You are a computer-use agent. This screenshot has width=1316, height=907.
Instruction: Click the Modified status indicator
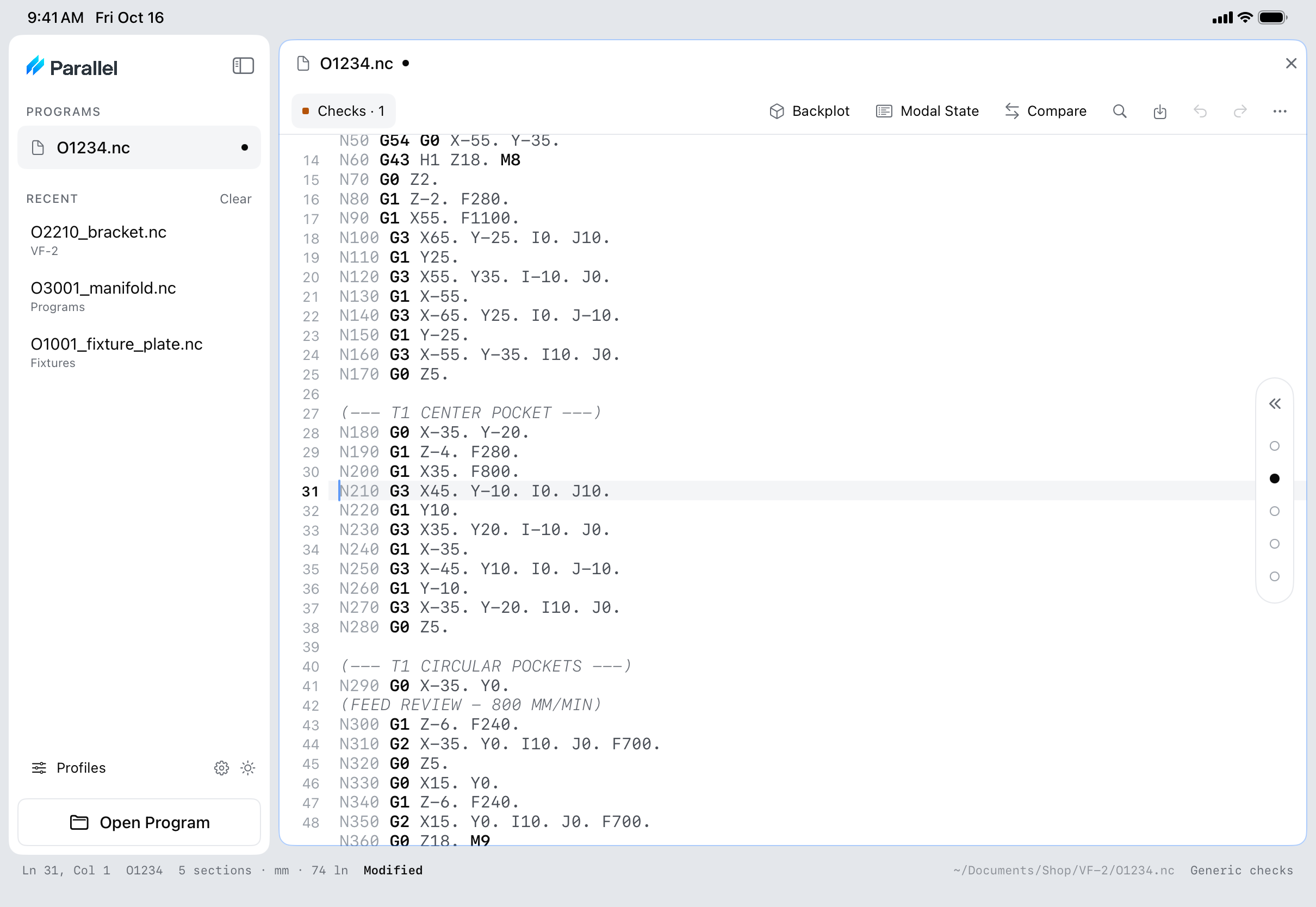pos(393,870)
